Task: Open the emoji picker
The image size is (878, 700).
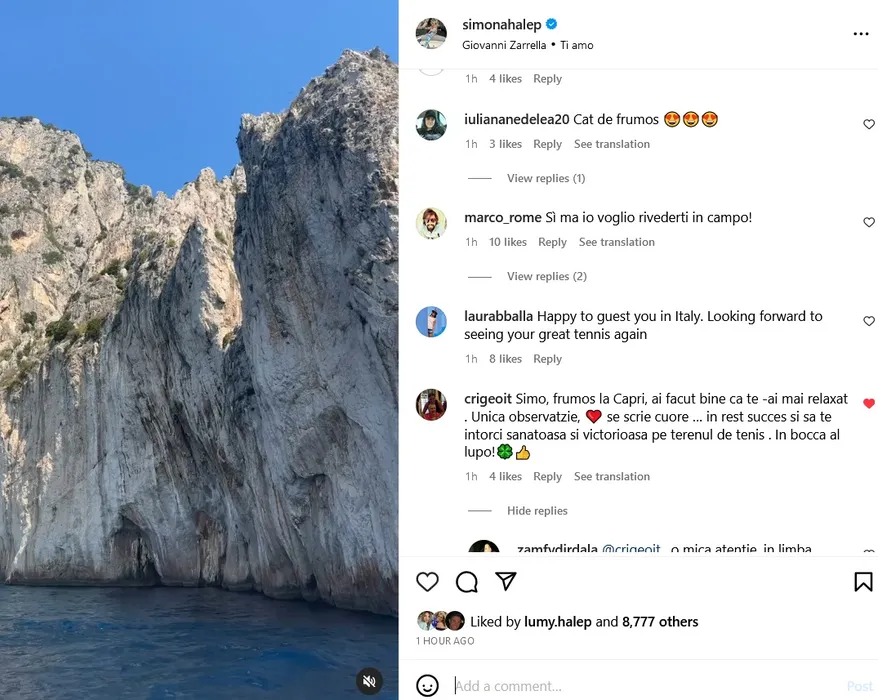Action: click(x=427, y=686)
